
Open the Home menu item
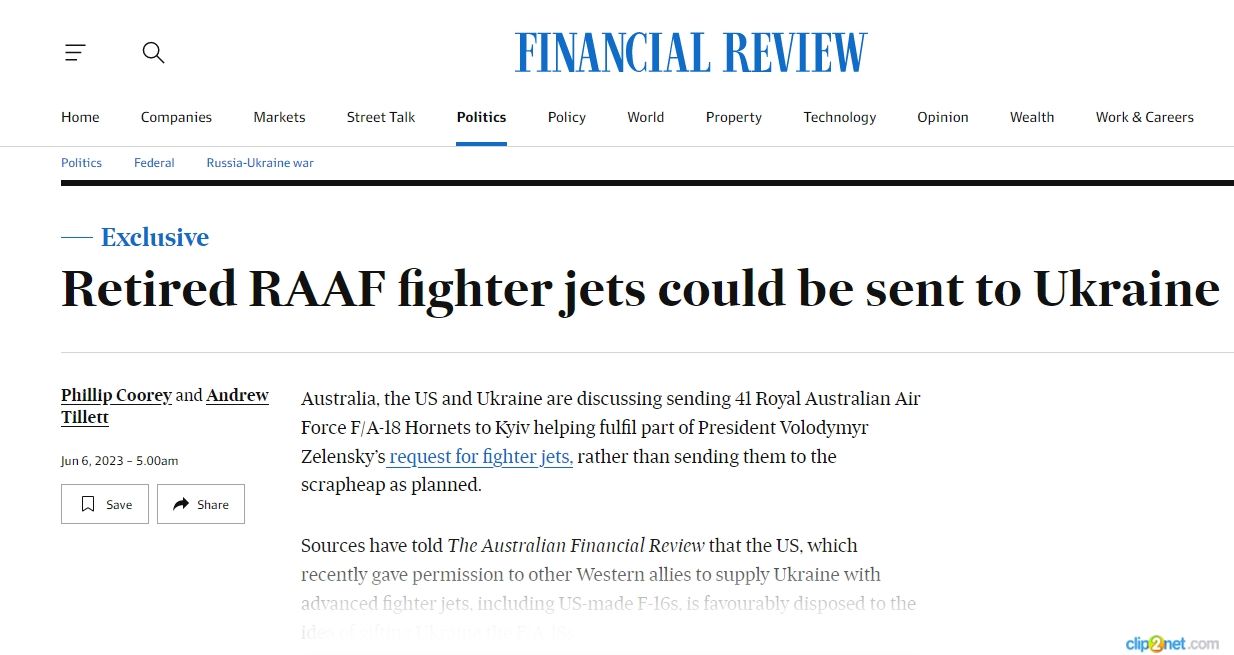[x=80, y=117]
